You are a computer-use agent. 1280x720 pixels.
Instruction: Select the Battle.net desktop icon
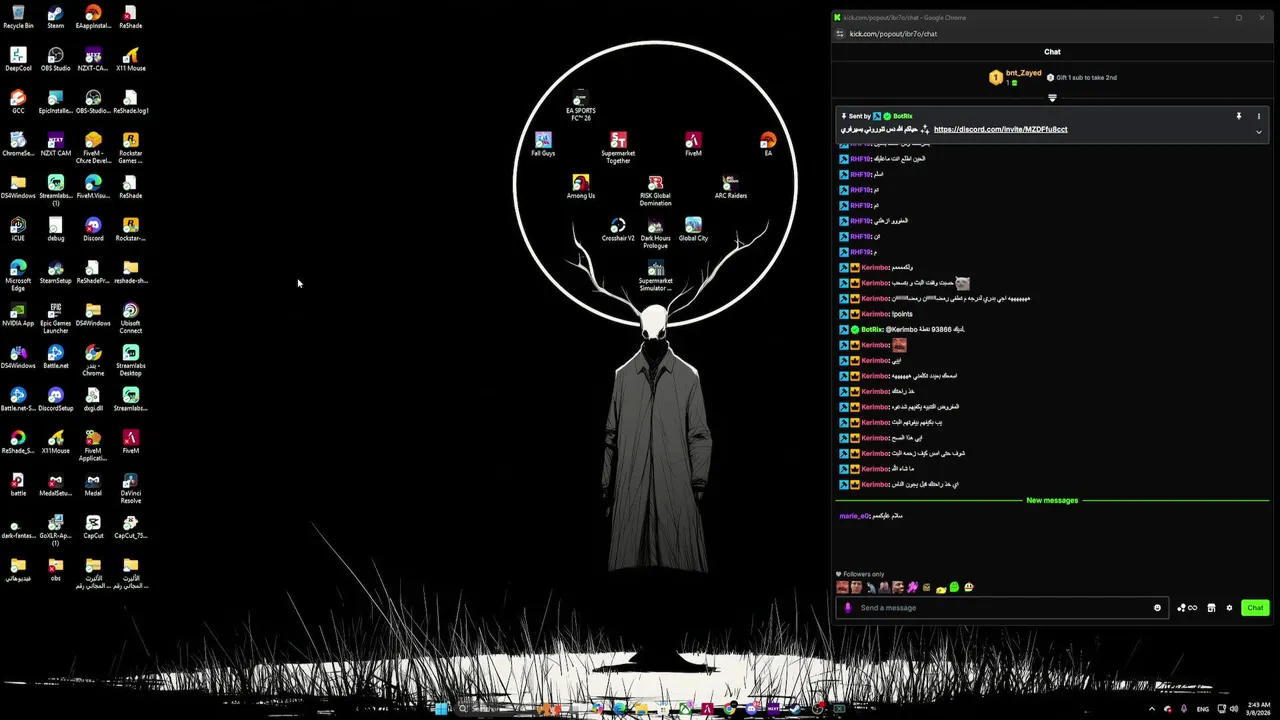(55, 356)
